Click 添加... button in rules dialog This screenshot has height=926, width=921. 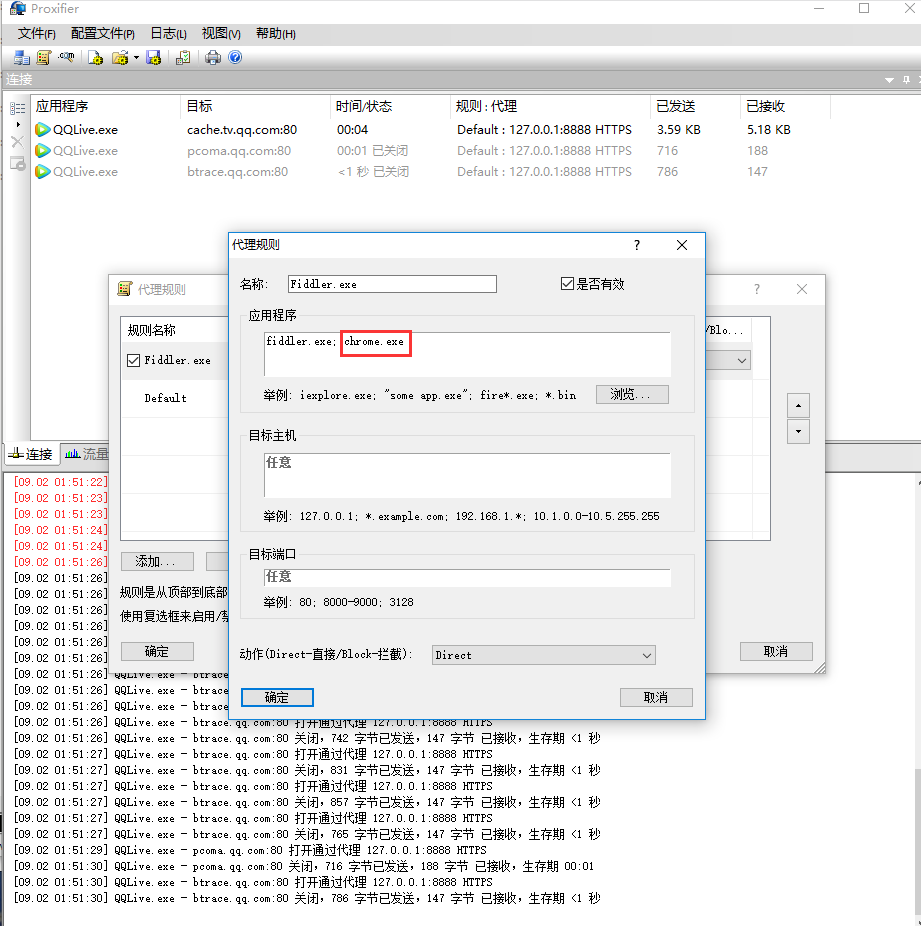pyautogui.click(x=157, y=561)
